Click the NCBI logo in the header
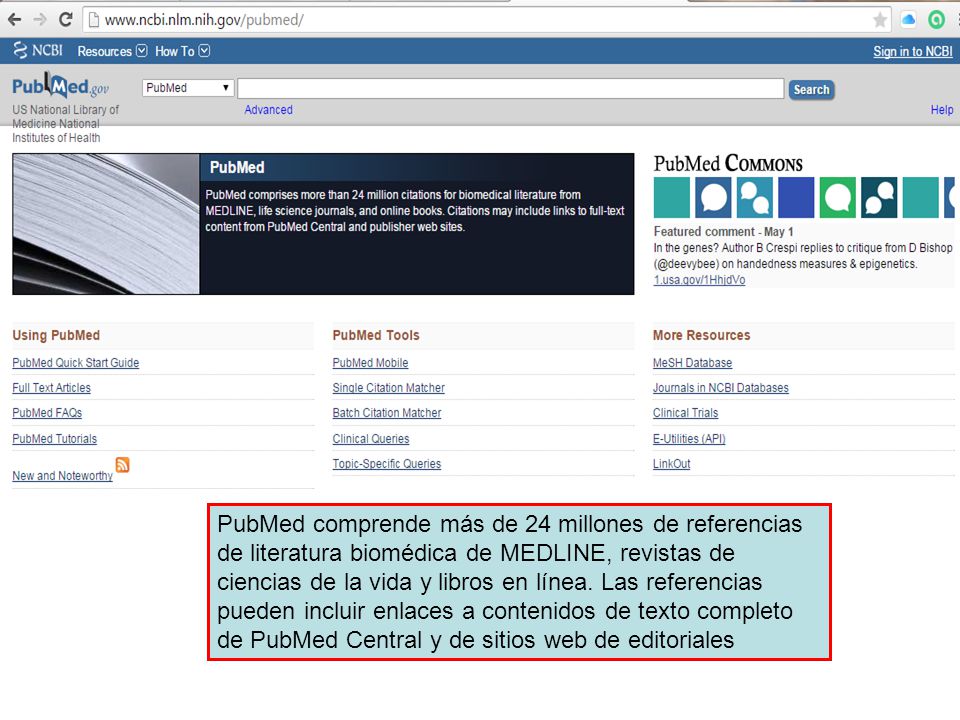This screenshot has height=720, width=960. (38, 50)
